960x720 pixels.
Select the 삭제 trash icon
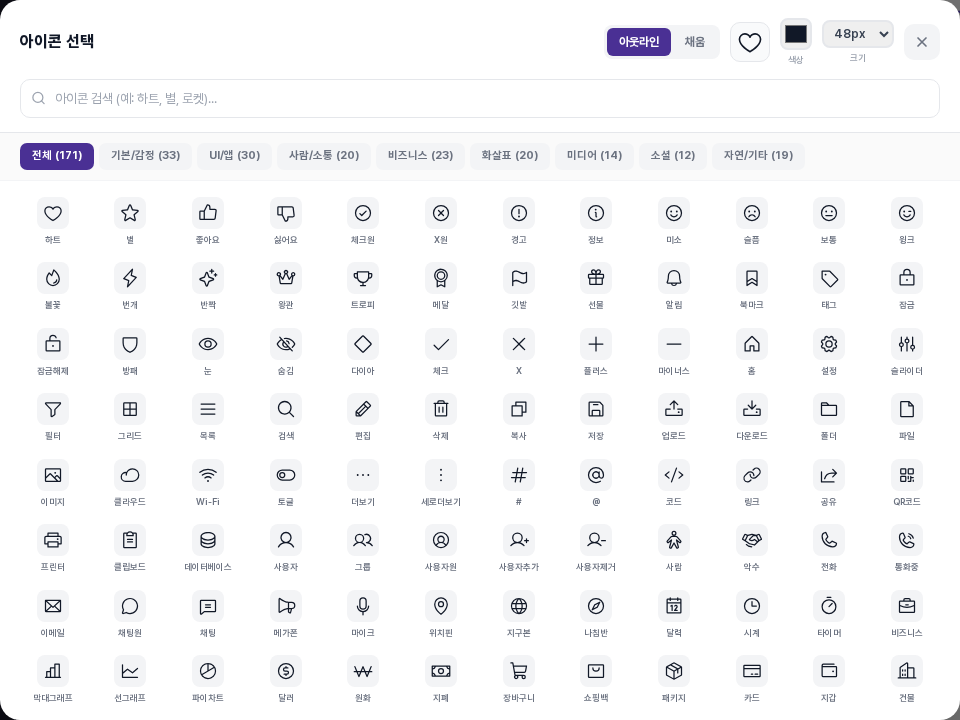point(441,409)
